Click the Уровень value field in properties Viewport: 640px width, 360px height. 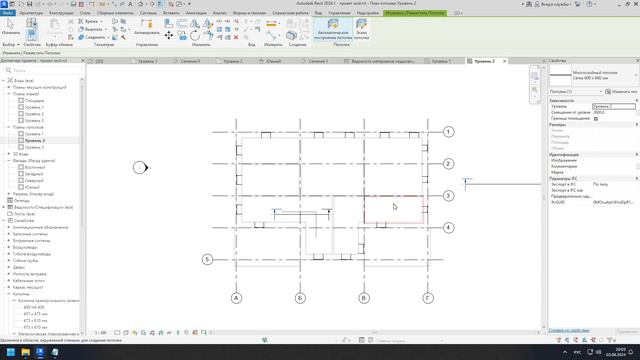pyautogui.click(x=614, y=107)
